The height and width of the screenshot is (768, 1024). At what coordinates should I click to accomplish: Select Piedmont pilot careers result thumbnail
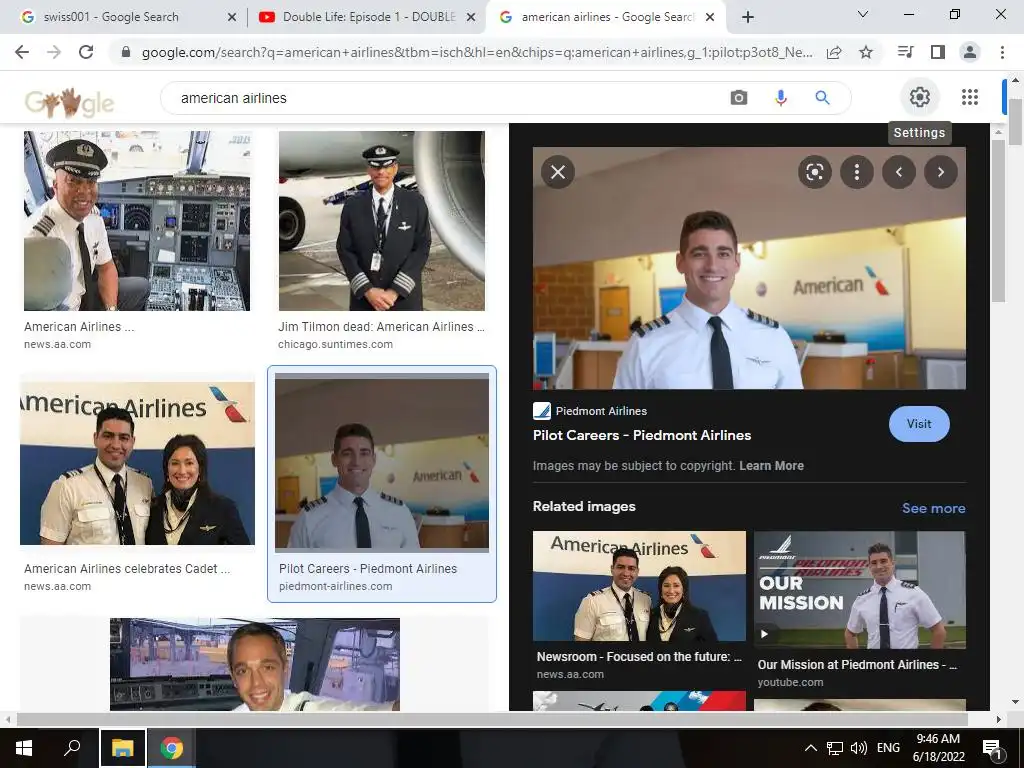[x=382, y=463]
